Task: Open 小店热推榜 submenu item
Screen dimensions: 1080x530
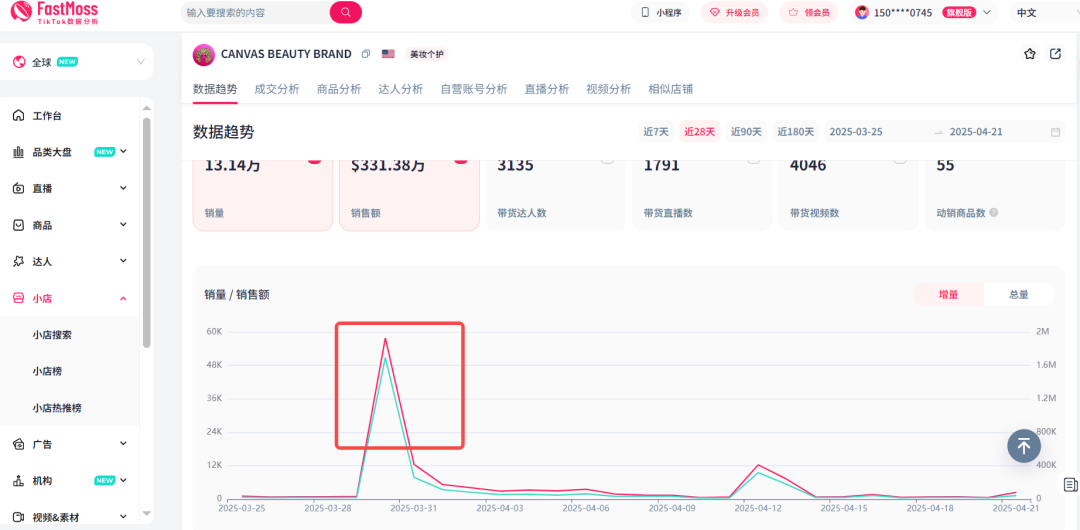Action: 56,408
